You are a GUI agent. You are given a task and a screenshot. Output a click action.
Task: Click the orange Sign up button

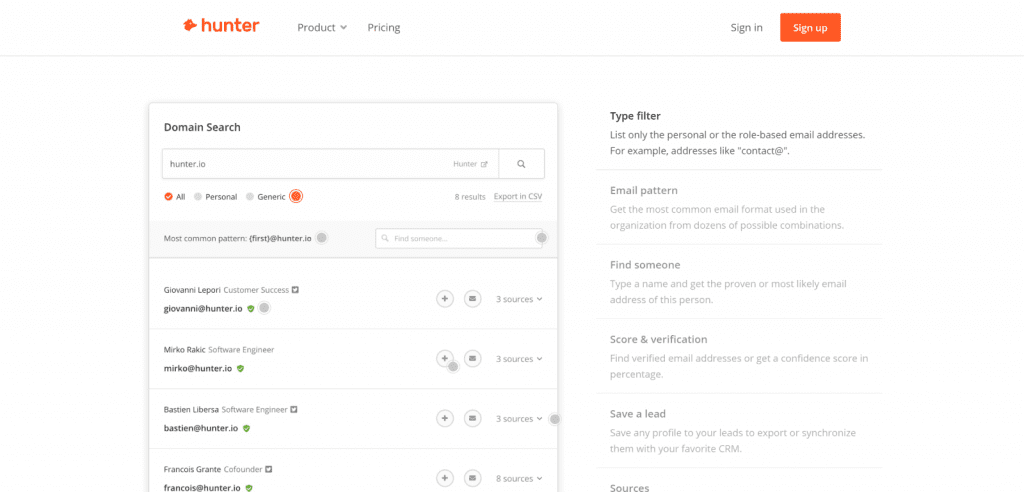tap(810, 27)
